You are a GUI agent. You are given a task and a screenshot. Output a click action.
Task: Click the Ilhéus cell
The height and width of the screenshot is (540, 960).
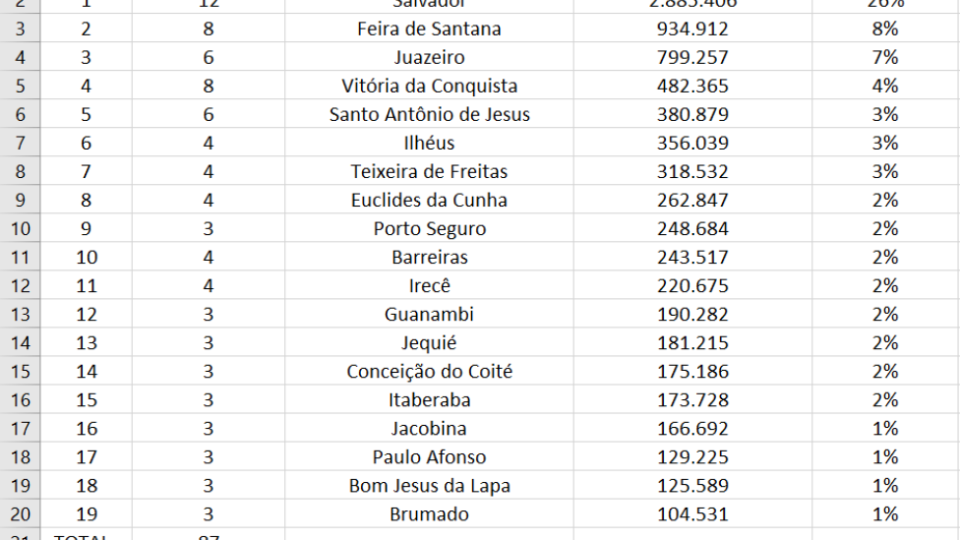(x=429, y=143)
